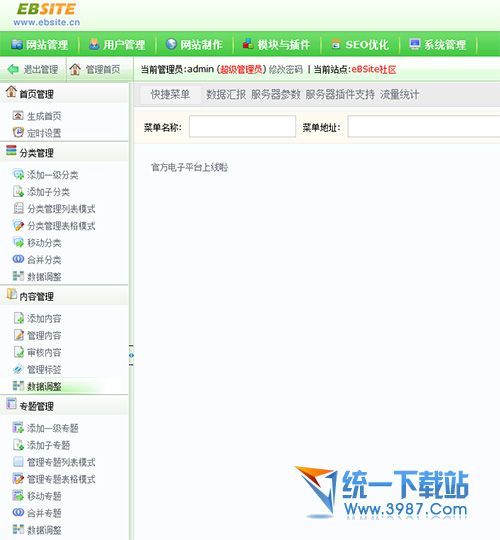Open the 用户管理 top menu
Screen dimensions: 500x540
(x=117, y=44)
